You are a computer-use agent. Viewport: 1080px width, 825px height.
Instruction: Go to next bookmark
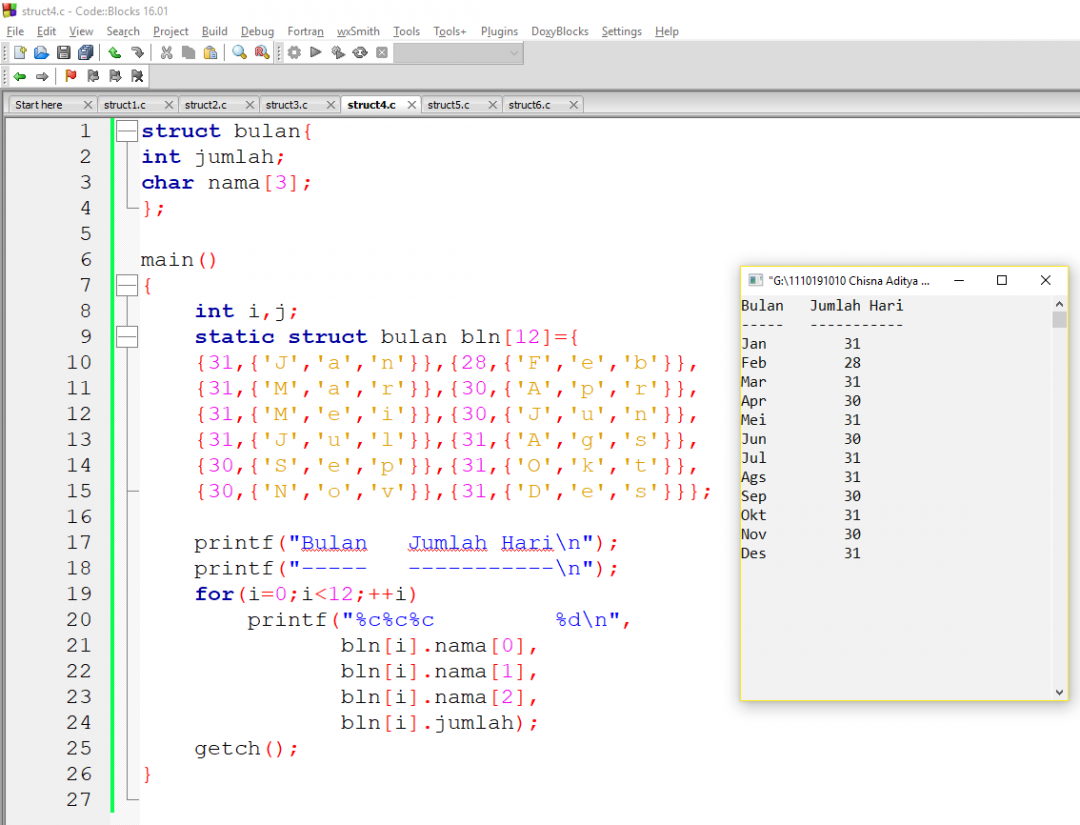pyautogui.click(x=115, y=76)
